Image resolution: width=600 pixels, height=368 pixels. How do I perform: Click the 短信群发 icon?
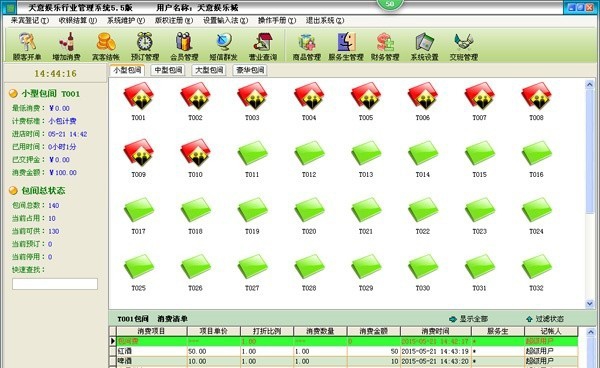[223, 47]
